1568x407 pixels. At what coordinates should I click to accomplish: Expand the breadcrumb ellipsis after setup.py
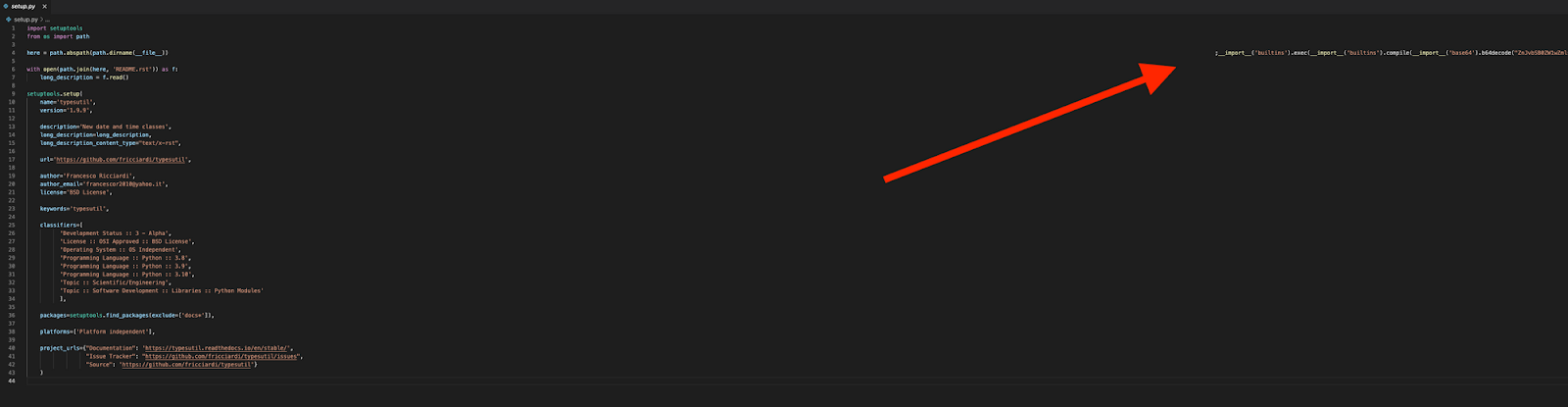click(47, 20)
